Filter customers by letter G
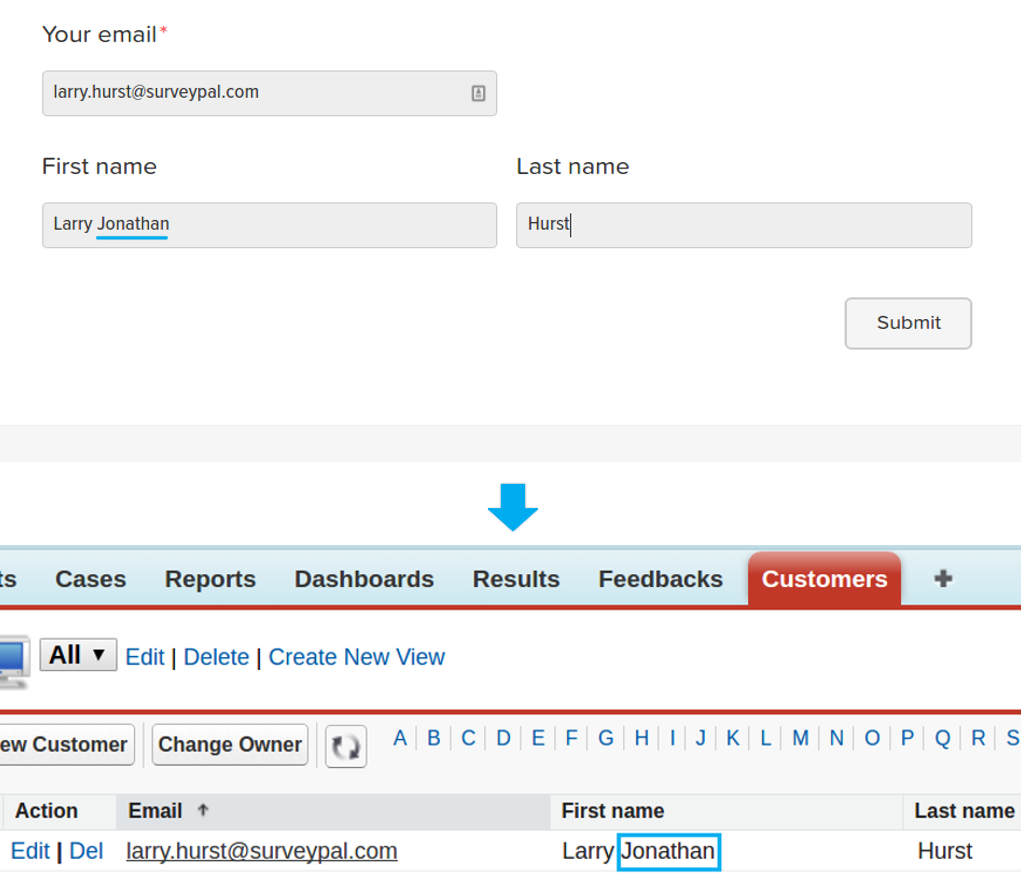 coord(606,738)
